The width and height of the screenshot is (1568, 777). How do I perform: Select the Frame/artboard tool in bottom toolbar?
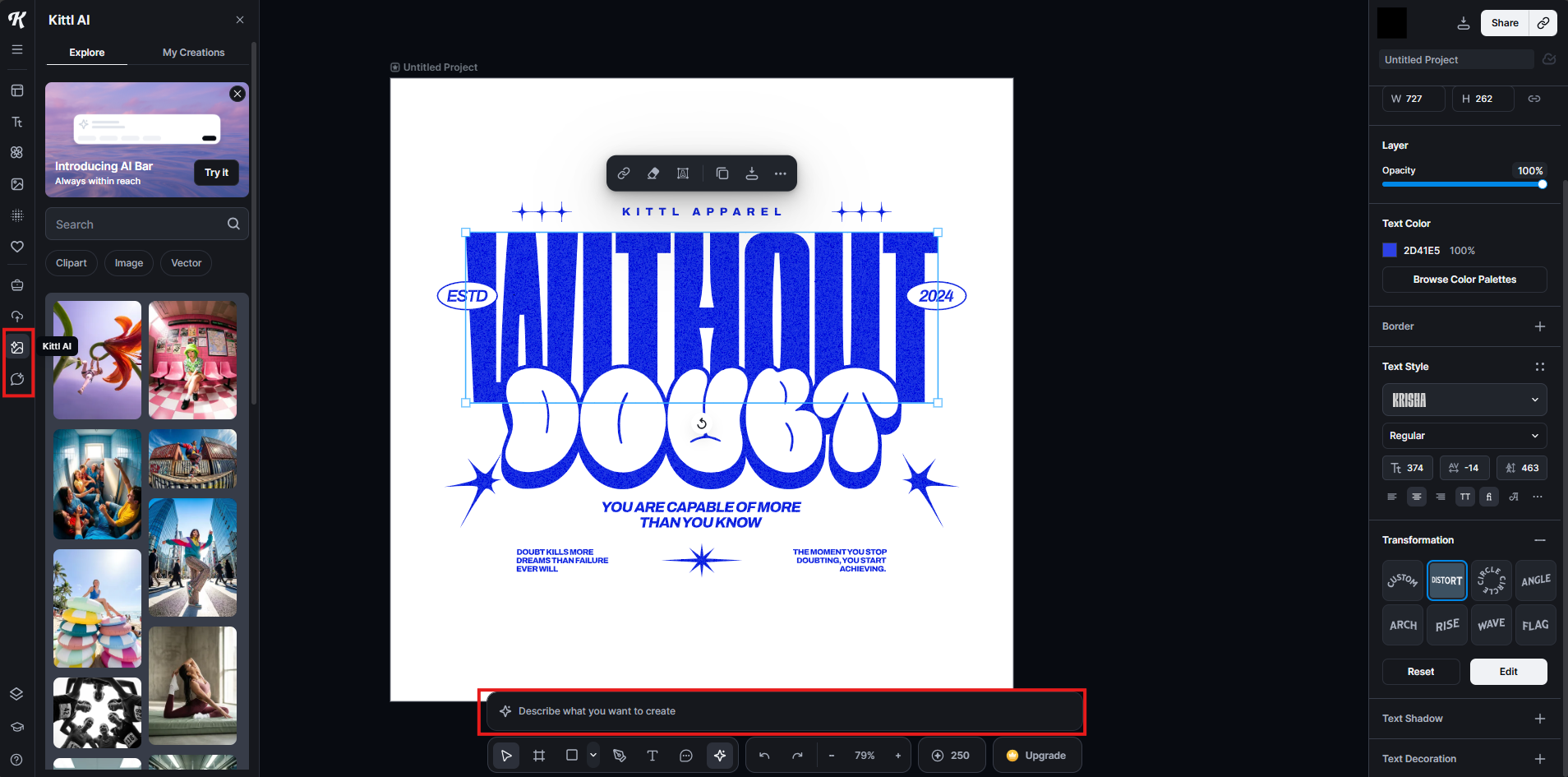click(539, 756)
